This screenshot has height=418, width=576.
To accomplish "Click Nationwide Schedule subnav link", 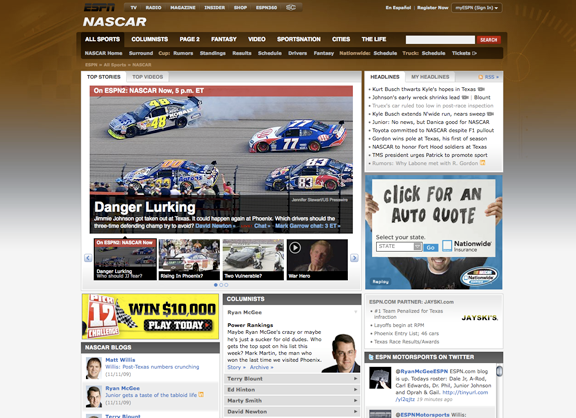I will pyautogui.click(x=385, y=53).
